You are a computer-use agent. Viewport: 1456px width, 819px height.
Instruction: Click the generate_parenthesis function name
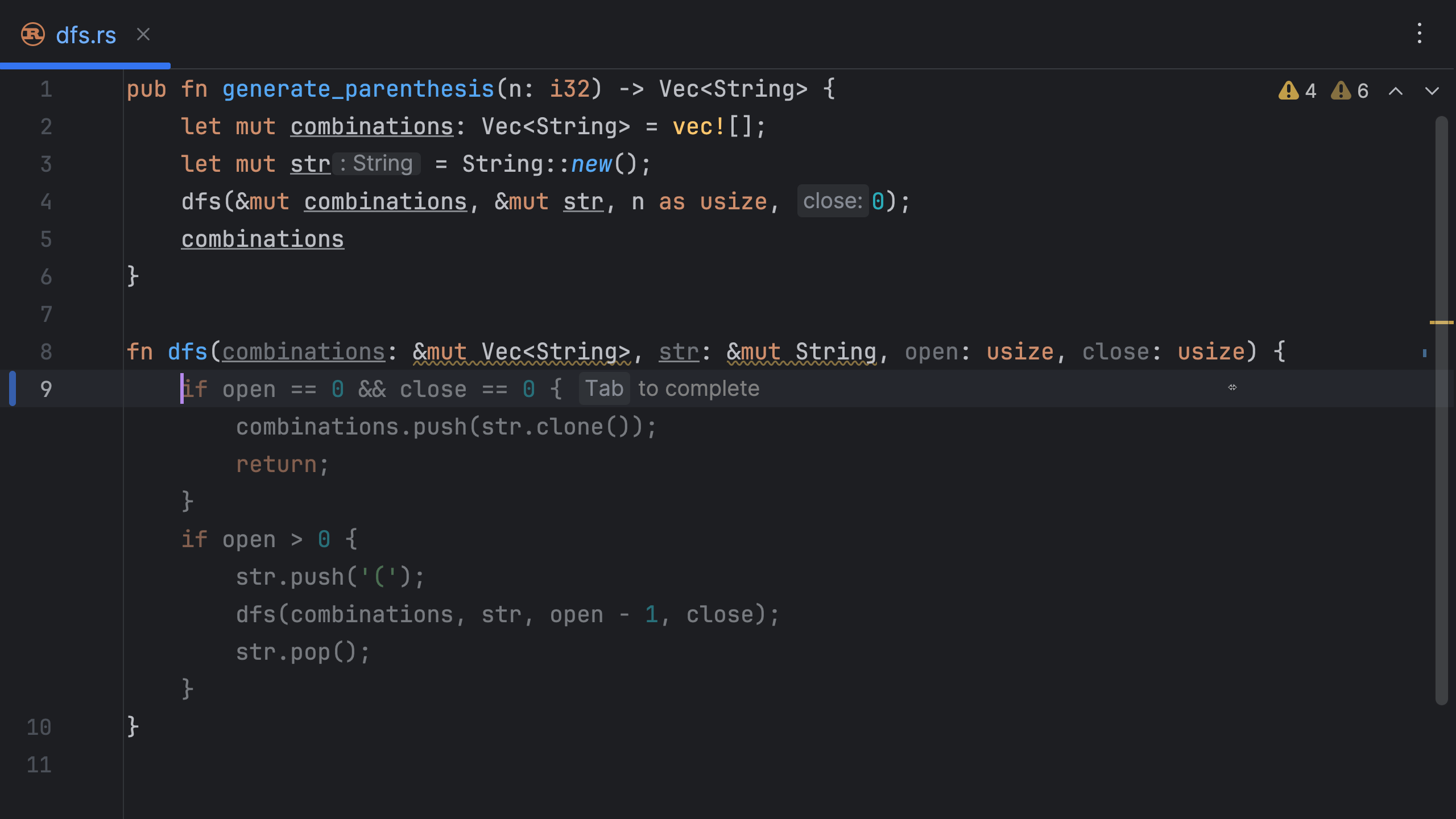click(358, 89)
